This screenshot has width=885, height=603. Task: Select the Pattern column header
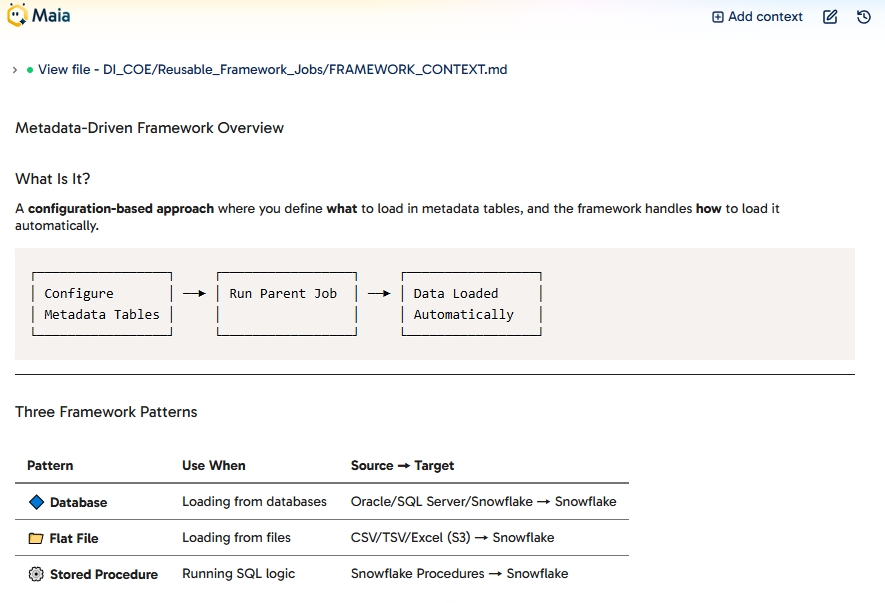(50, 465)
